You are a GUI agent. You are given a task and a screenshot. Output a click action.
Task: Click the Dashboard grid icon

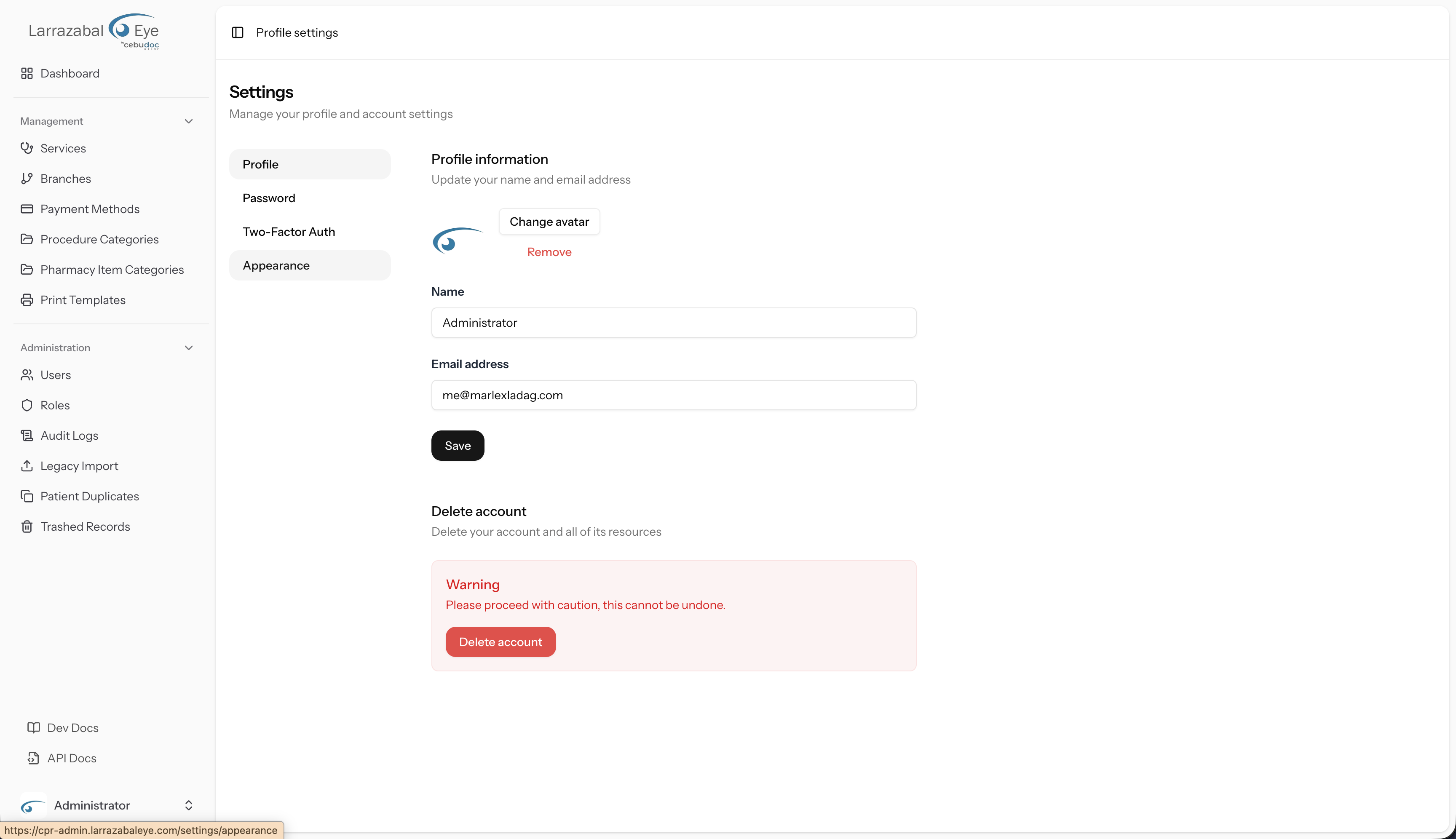[x=27, y=73]
